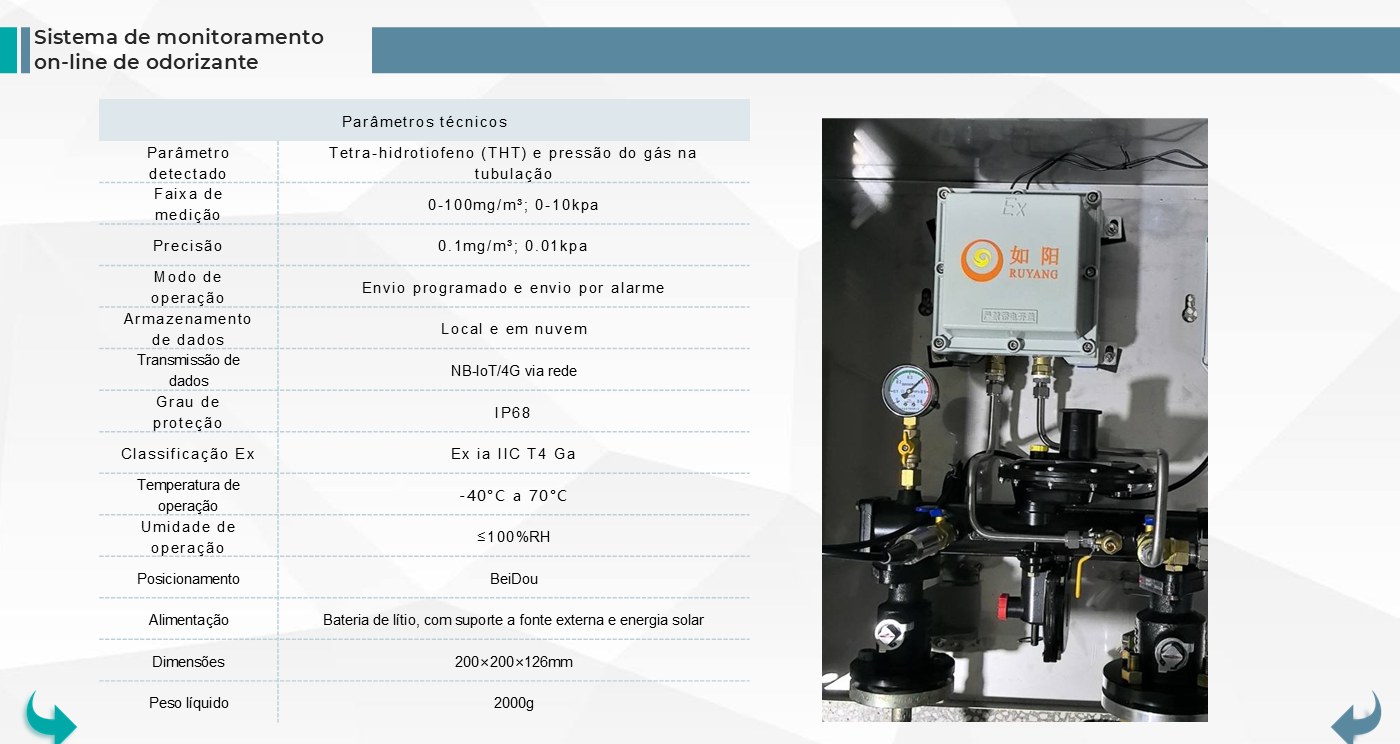Click the teal back arrow icon
The image size is (1400, 744).
50,716
